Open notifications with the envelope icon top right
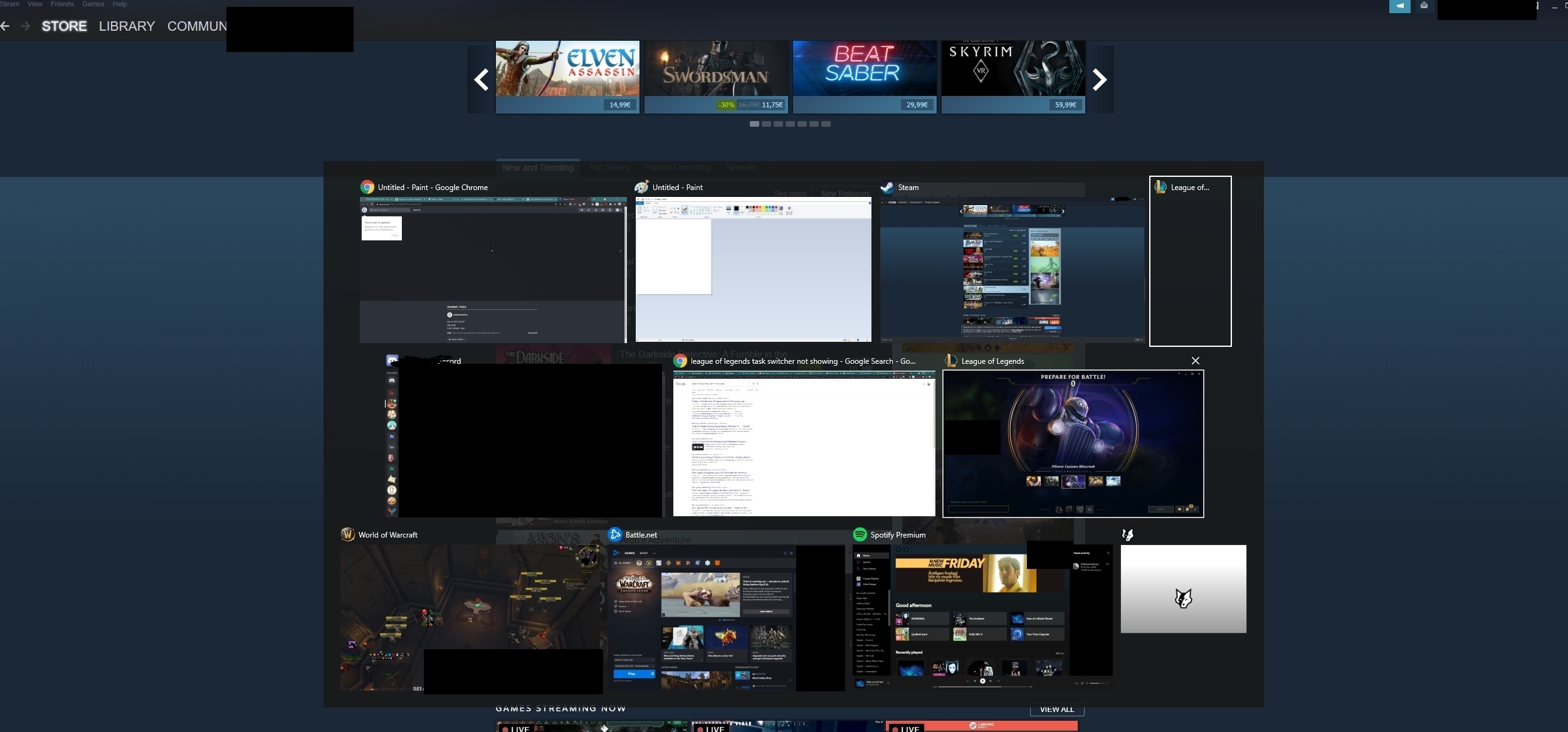This screenshot has height=732, width=1568. pyautogui.click(x=1424, y=6)
